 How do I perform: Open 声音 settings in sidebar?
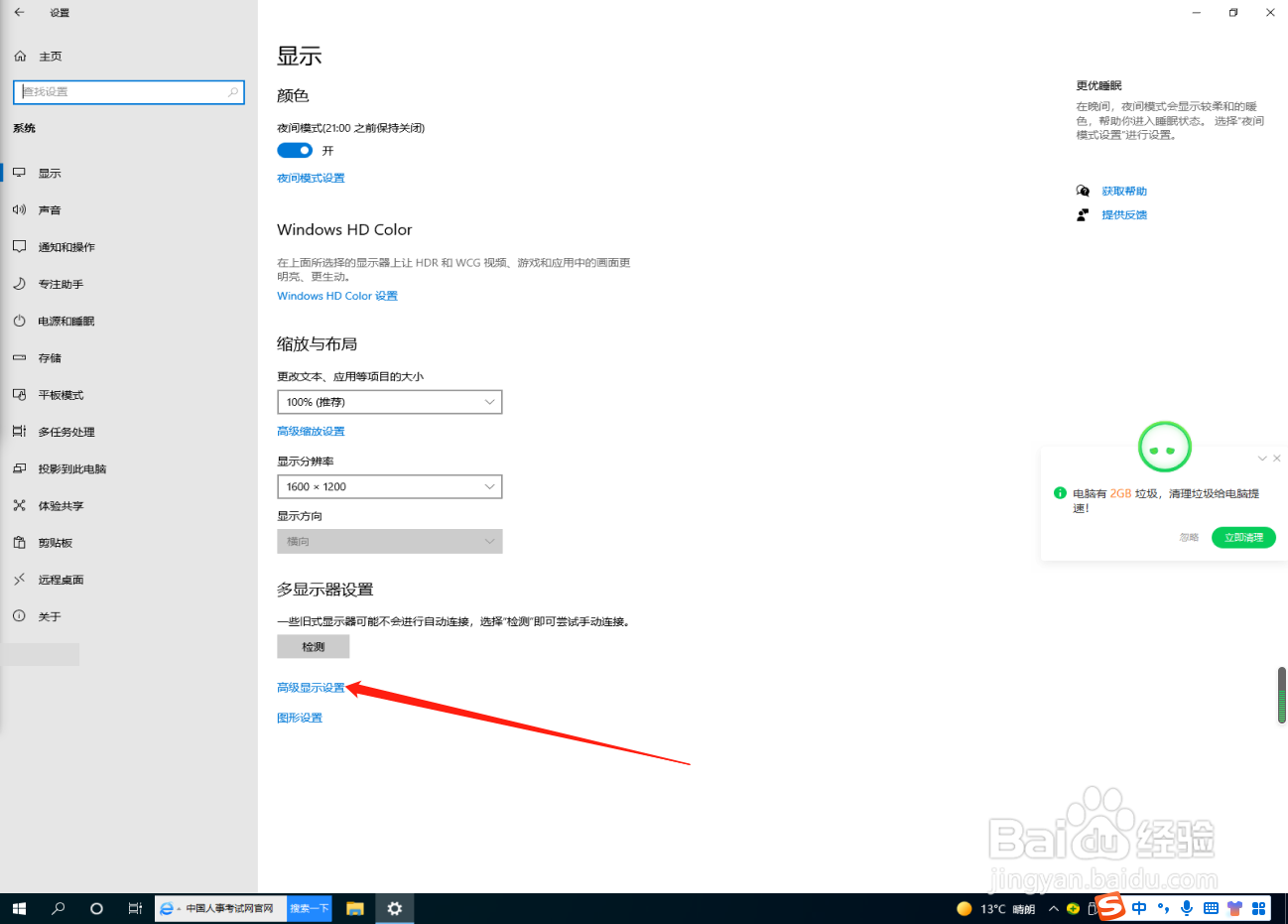pyautogui.click(x=50, y=210)
